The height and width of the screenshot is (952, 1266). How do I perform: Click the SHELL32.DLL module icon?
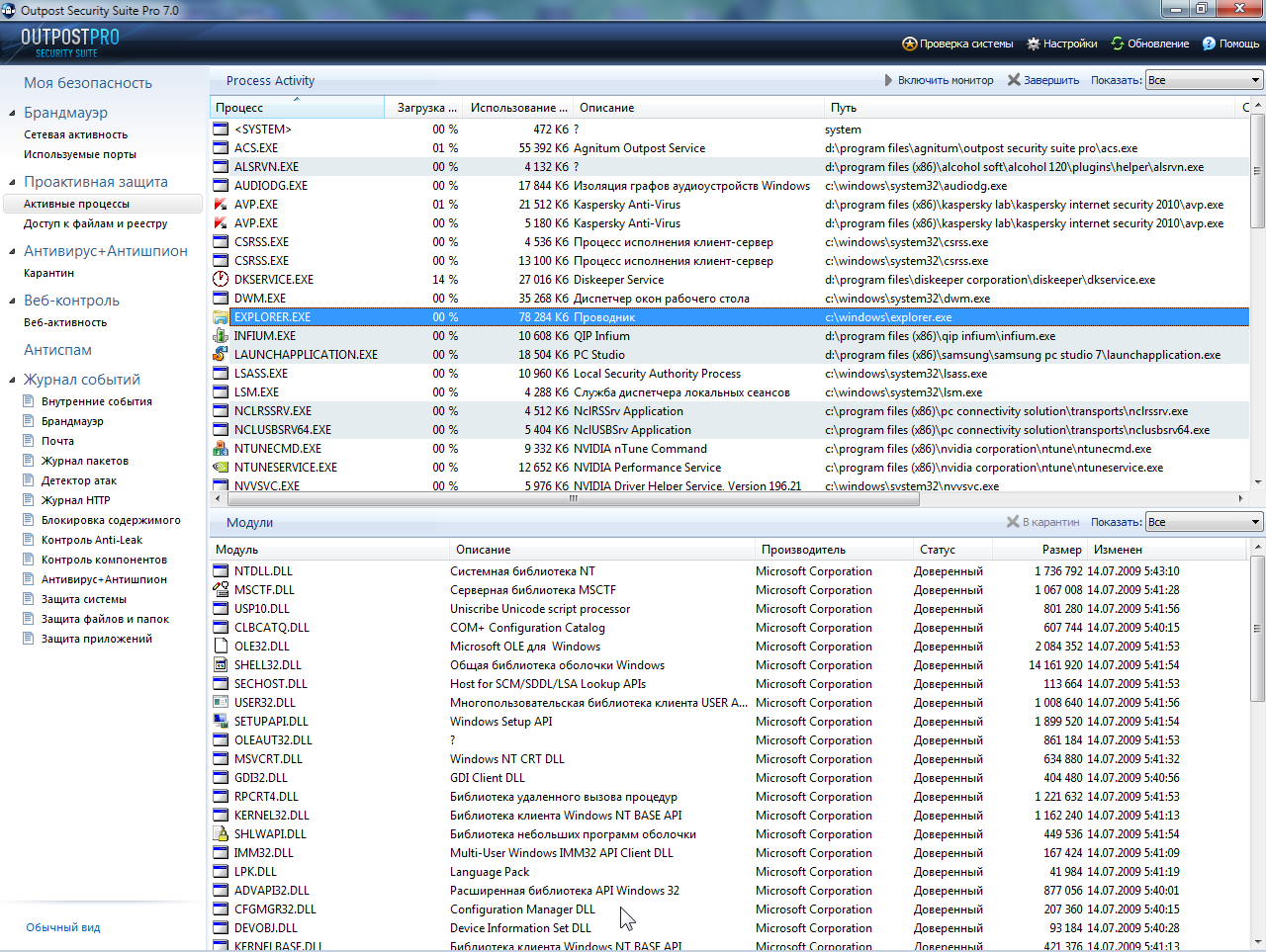pos(221,665)
